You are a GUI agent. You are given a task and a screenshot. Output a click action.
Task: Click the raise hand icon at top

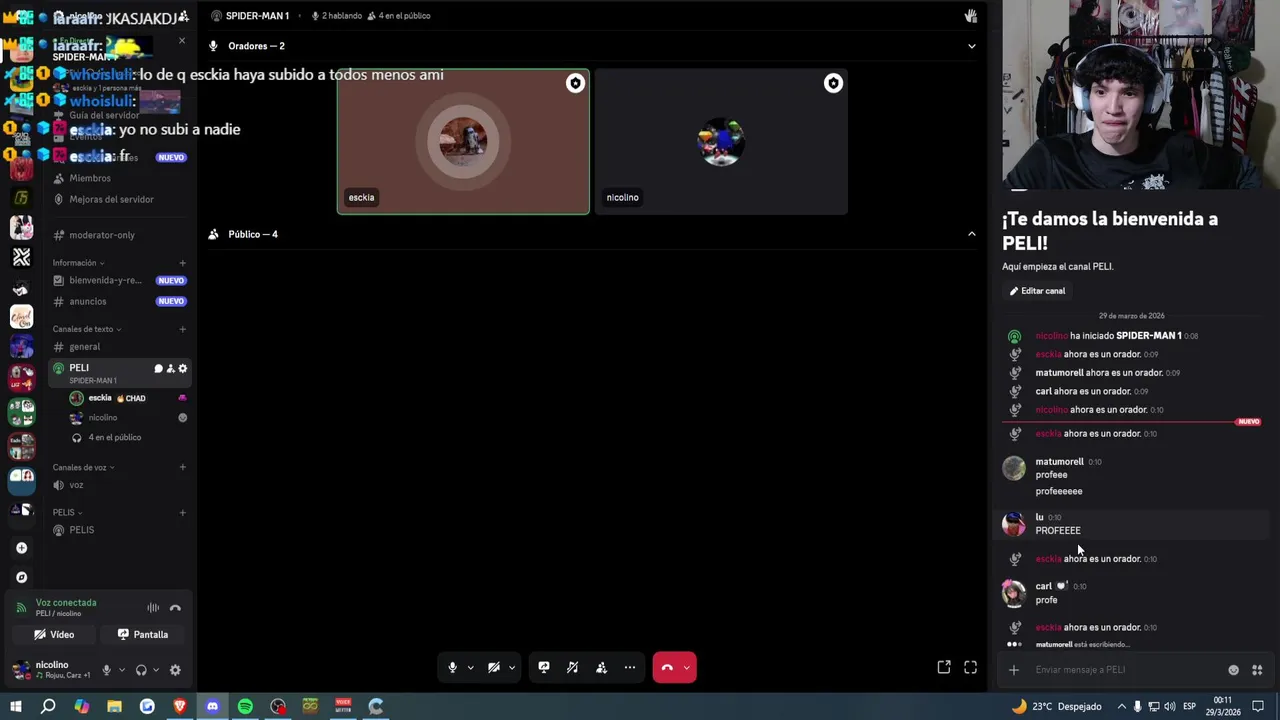coord(970,16)
